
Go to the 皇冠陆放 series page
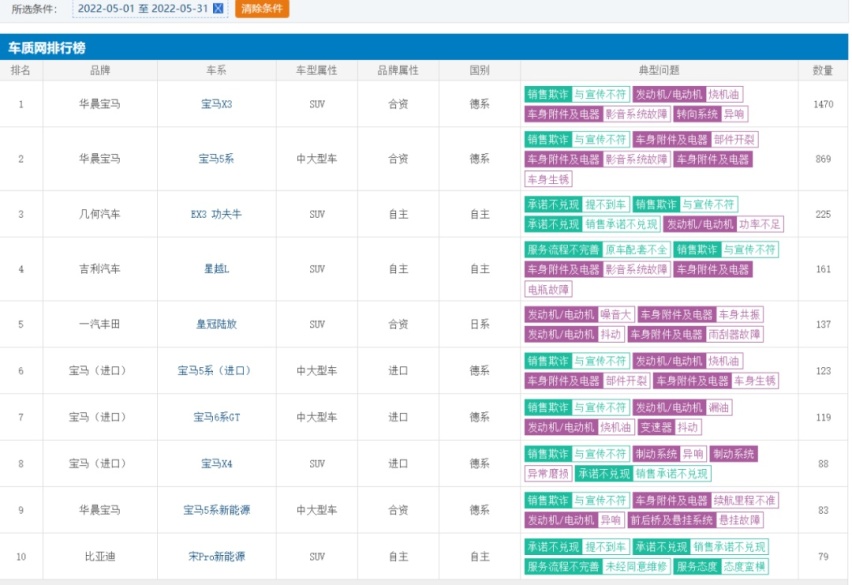pos(216,324)
